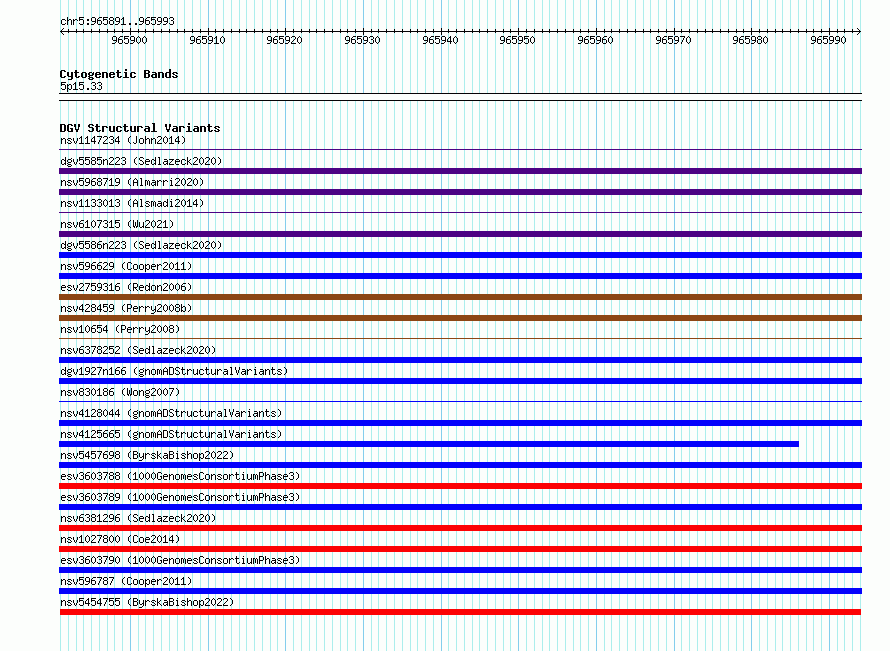Open the esv2759316 (Redon2006) label
Viewport: 890px width, 651px height.
click(126, 287)
